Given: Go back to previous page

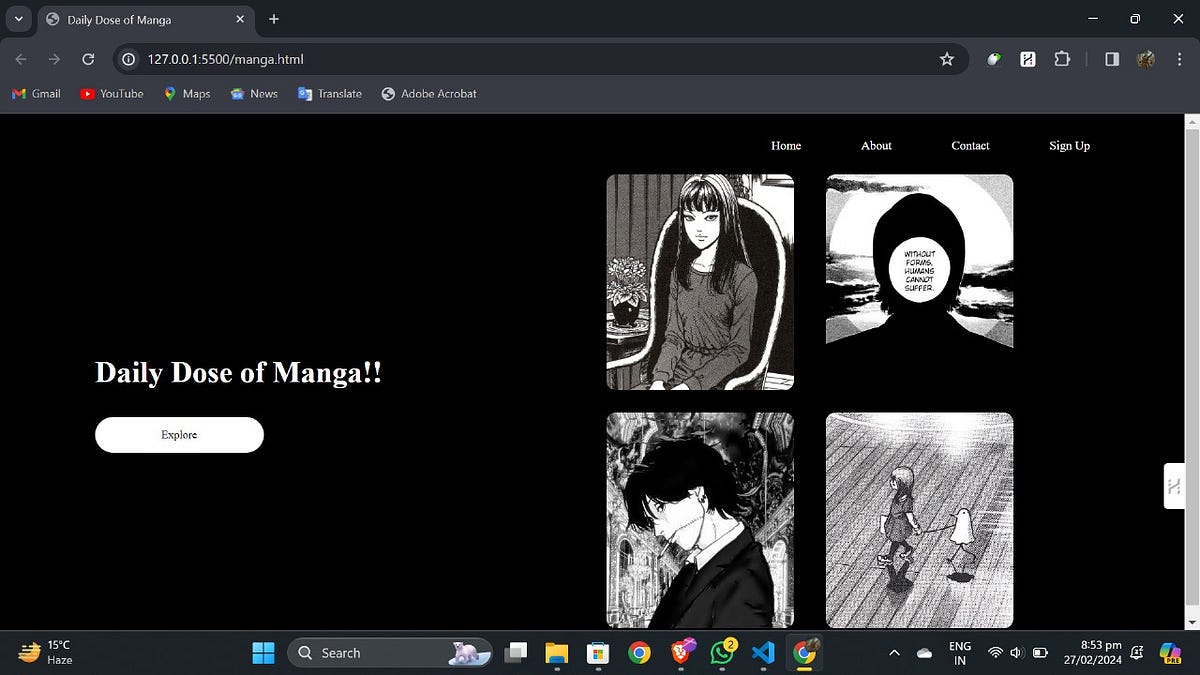Looking at the screenshot, I should pyautogui.click(x=21, y=59).
